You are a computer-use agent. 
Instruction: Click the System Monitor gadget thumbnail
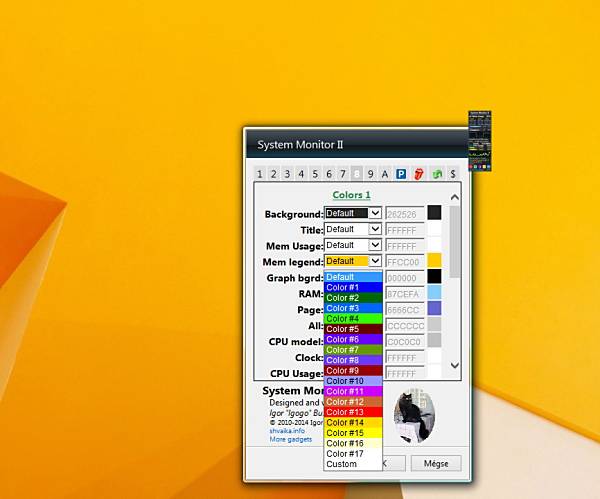coord(480,141)
